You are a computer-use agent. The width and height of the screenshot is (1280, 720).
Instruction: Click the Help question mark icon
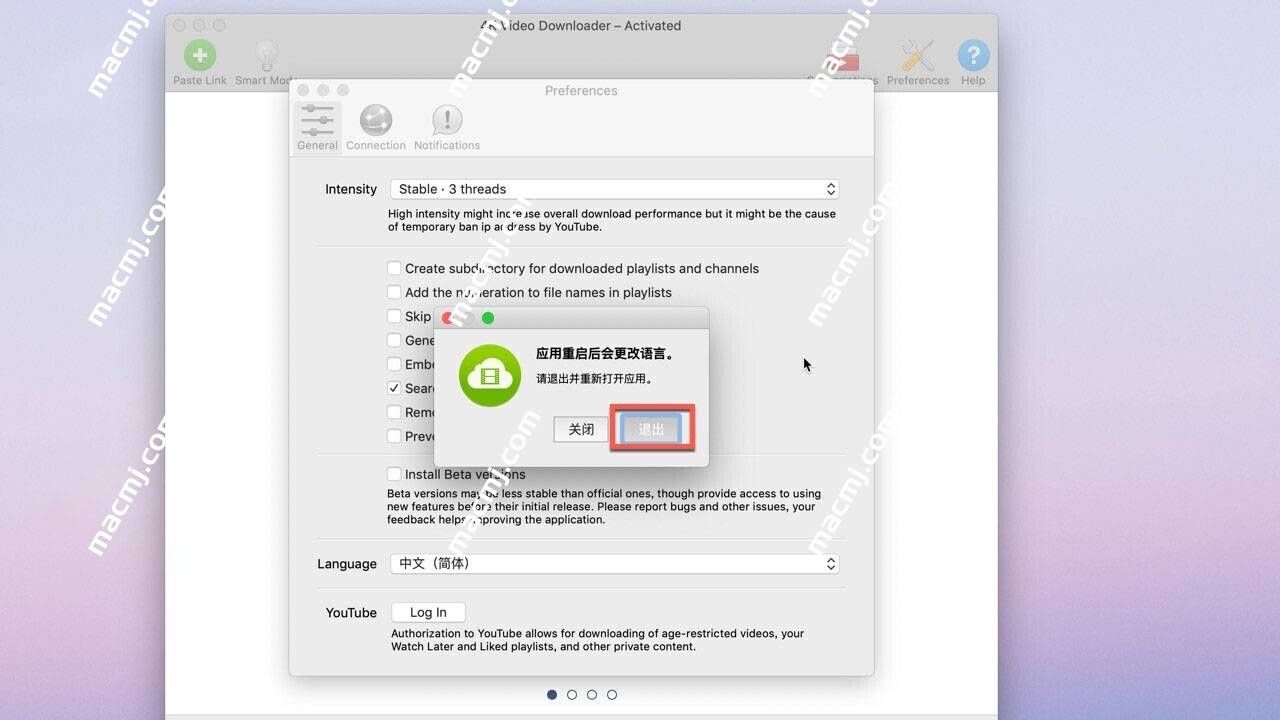(x=973, y=56)
